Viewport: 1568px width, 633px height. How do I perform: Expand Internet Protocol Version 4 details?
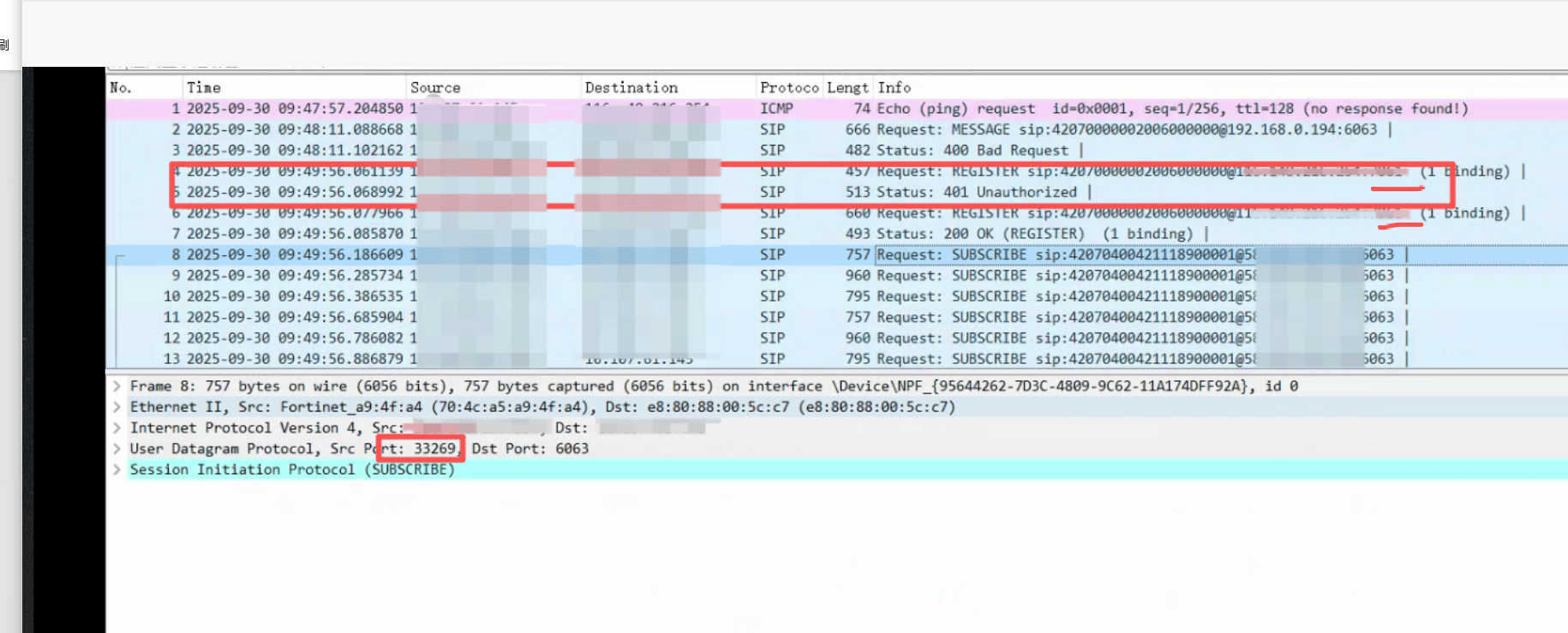coord(117,427)
